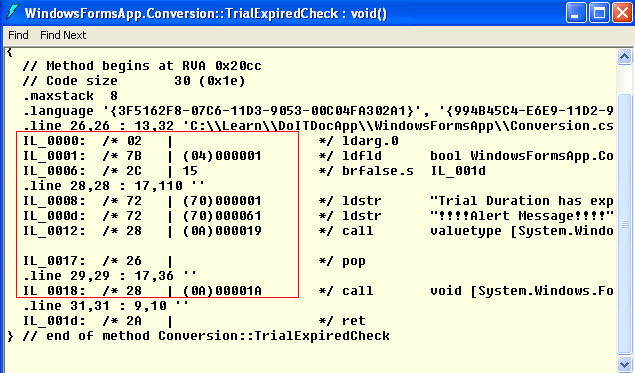Click 'end of method Conversion::TrialExpiredCheck' comment
Screen dimensions: 635x373
[206, 336]
